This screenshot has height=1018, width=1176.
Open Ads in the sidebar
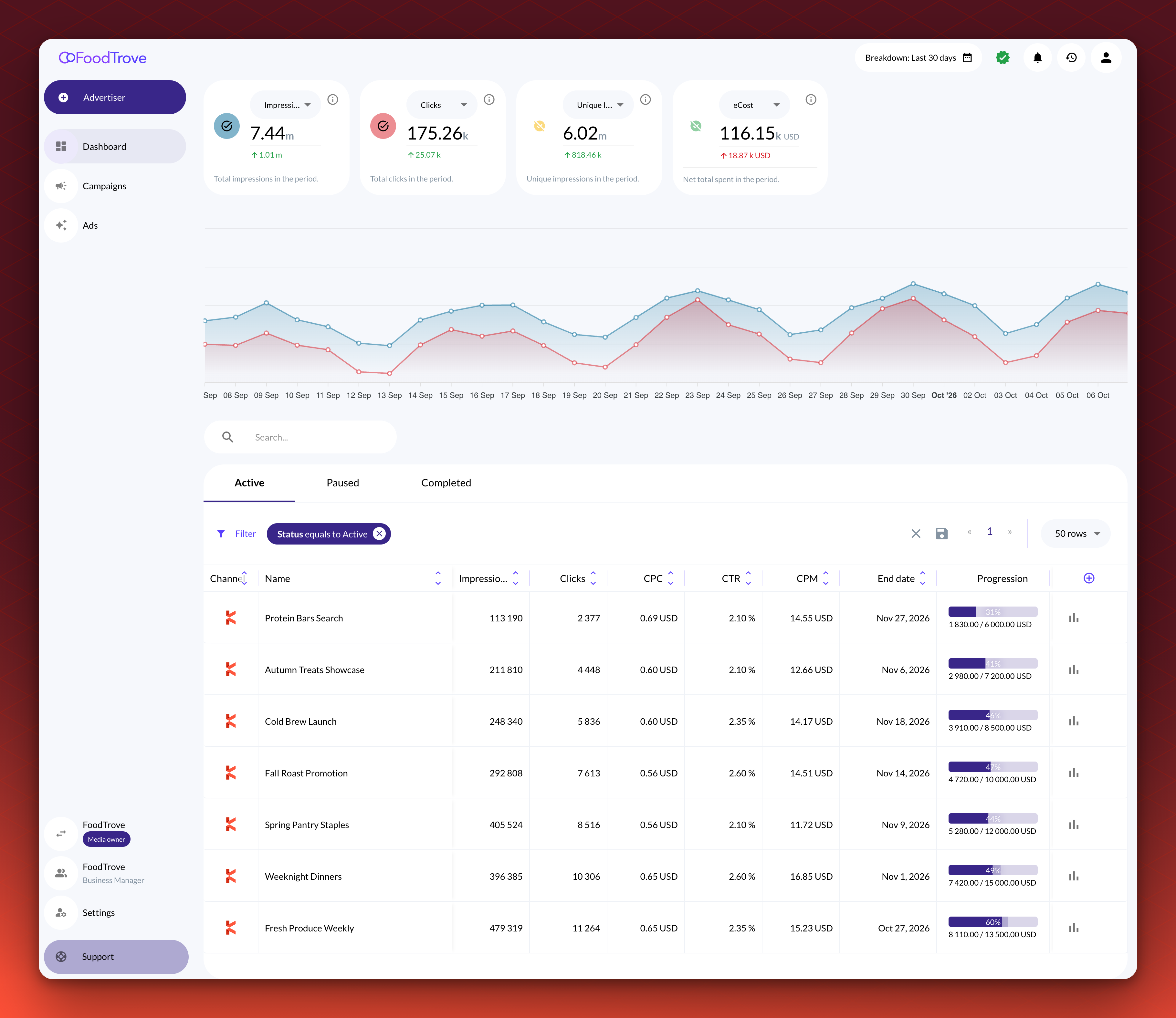click(115, 225)
